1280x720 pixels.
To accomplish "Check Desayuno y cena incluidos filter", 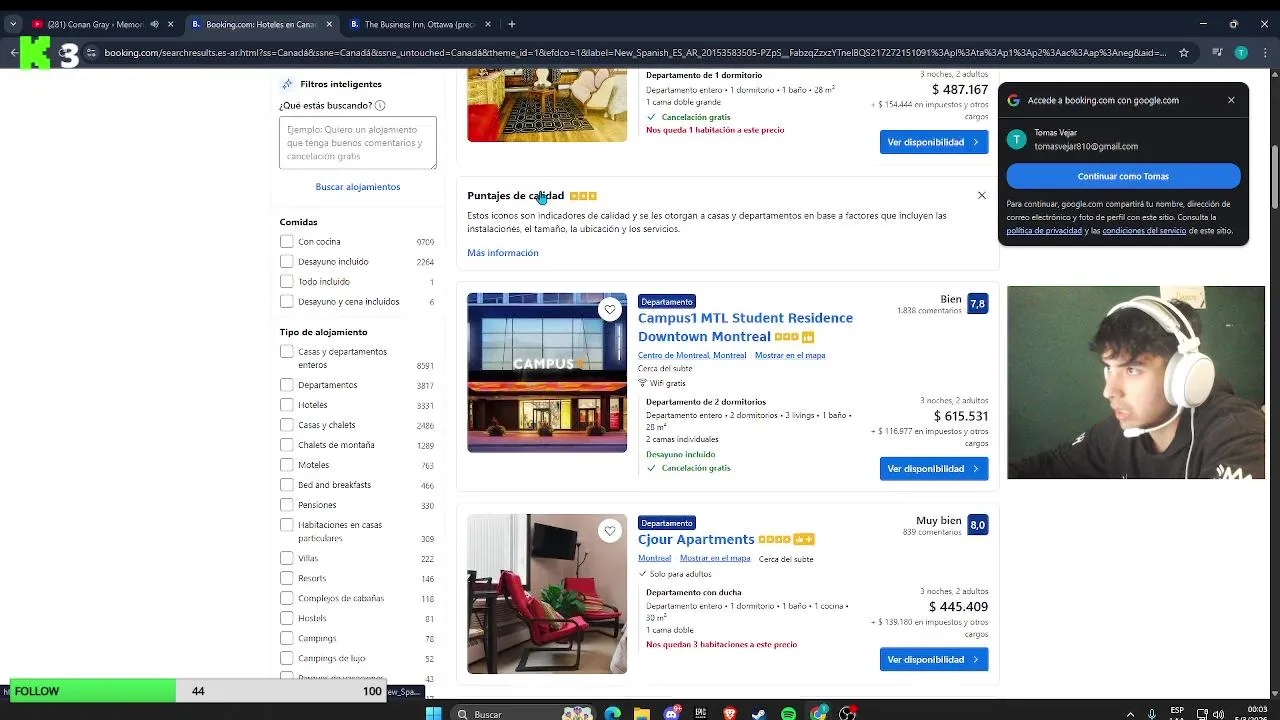I will [287, 301].
